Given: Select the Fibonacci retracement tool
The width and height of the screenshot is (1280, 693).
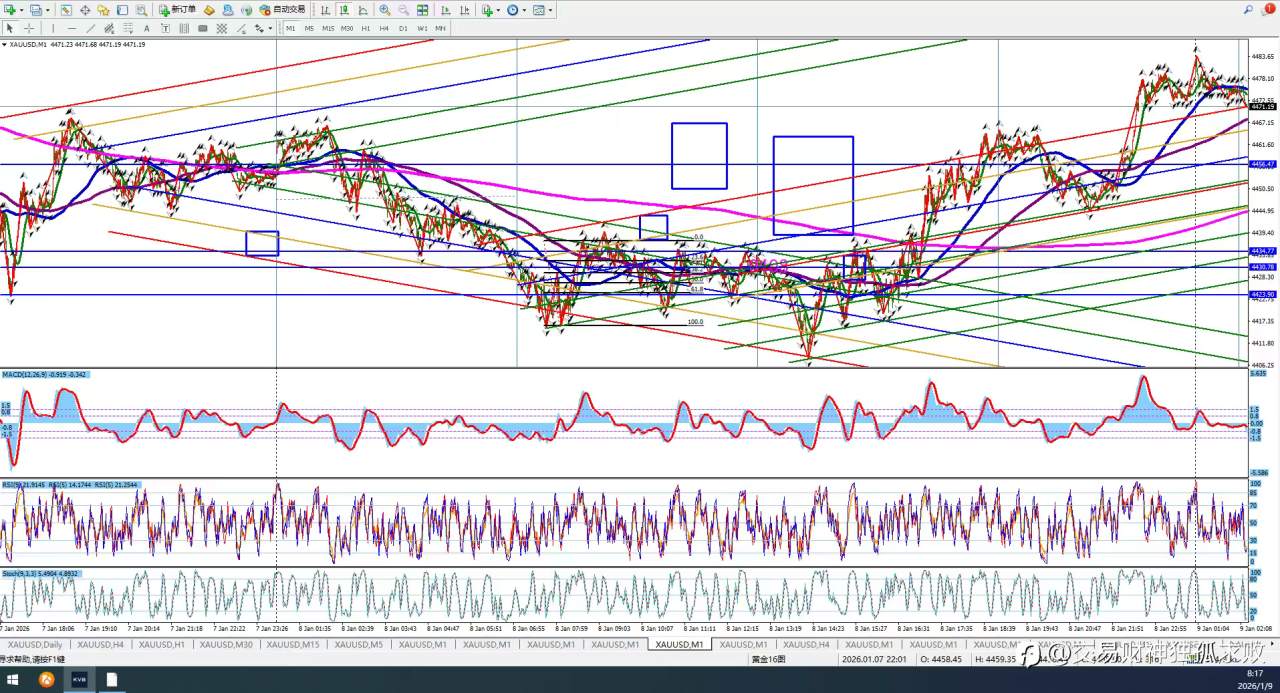Looking at the screenshot, I should click(x=128, y=28).
